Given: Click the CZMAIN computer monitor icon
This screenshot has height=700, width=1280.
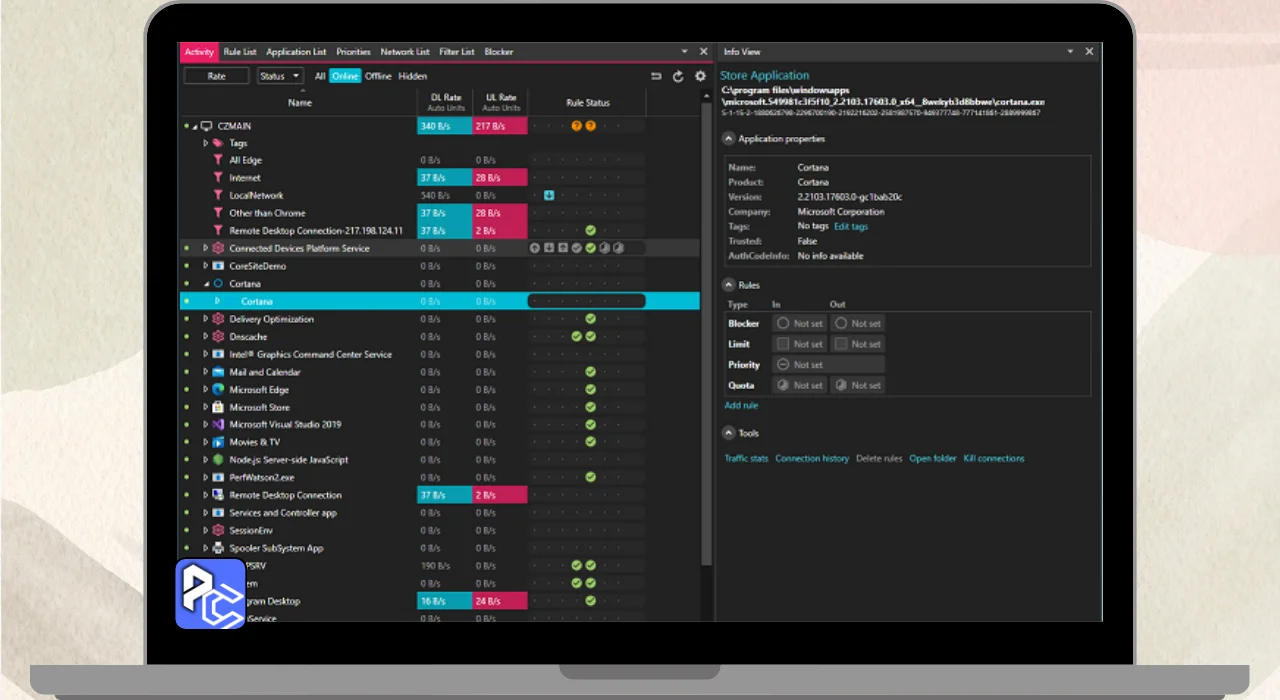Looking at the screenshot, I should click(207, 126).
